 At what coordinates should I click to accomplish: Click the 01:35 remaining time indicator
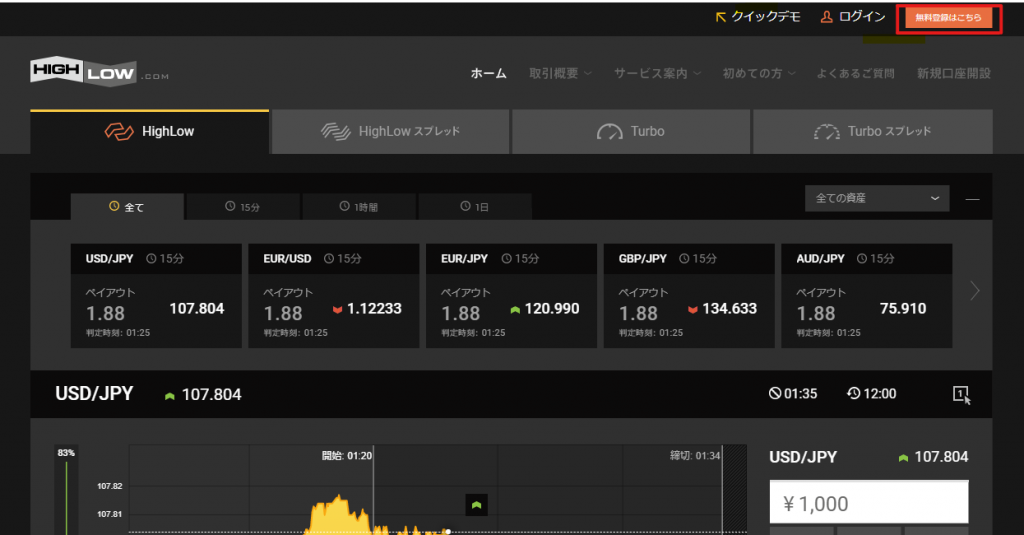coord(793,394)
